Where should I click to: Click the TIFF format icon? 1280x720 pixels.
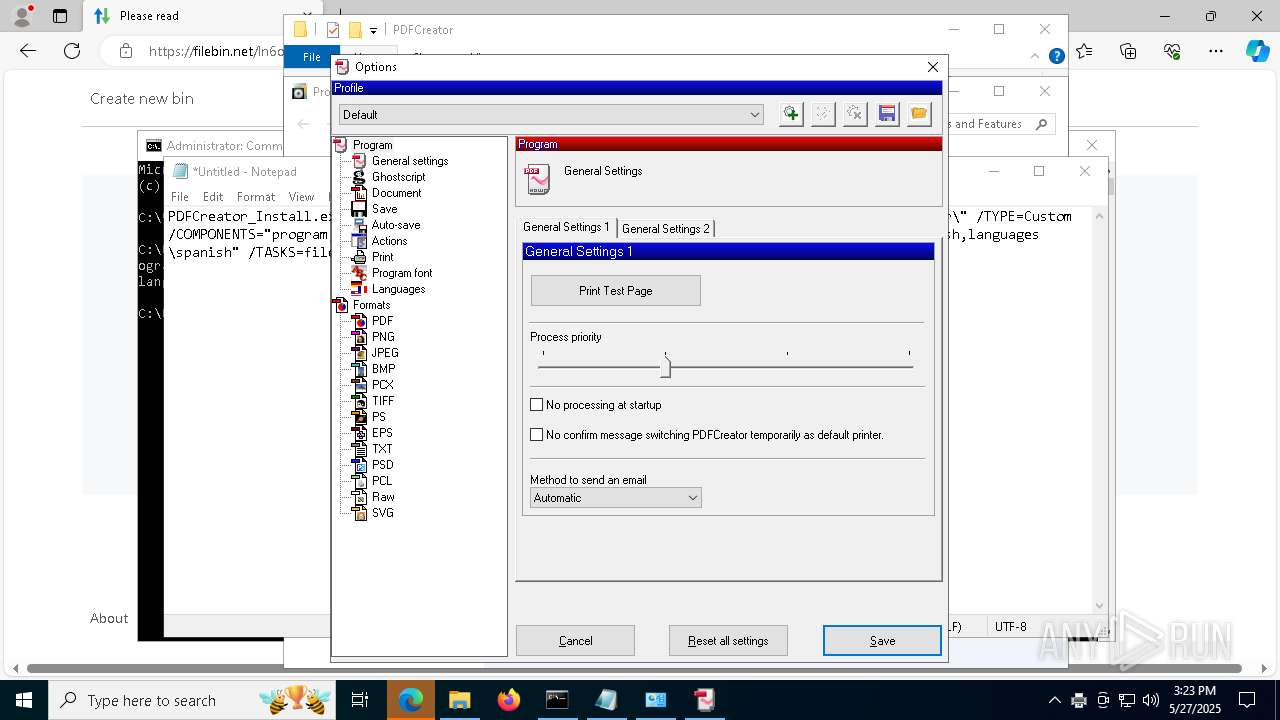tap(359, 401)
